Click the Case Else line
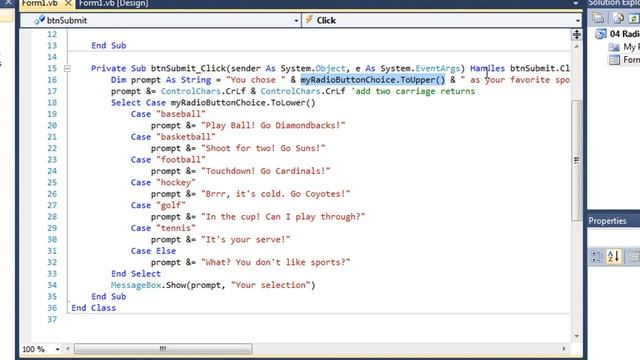The width and height of the screenshot is (640, 360). click(x=153, y=251)
